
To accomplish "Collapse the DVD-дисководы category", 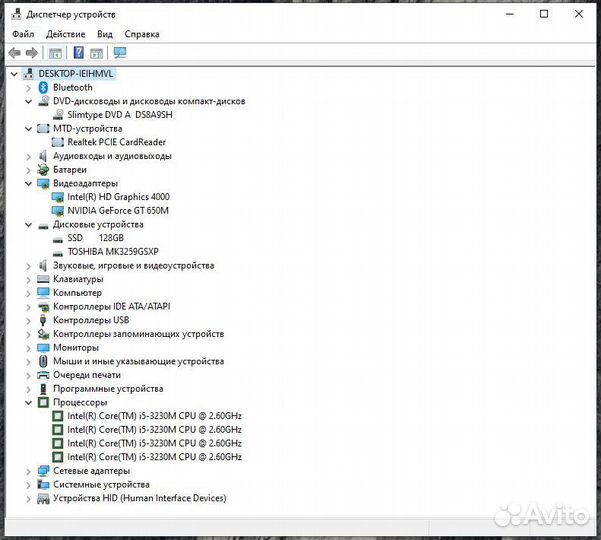I will point(28,102).
